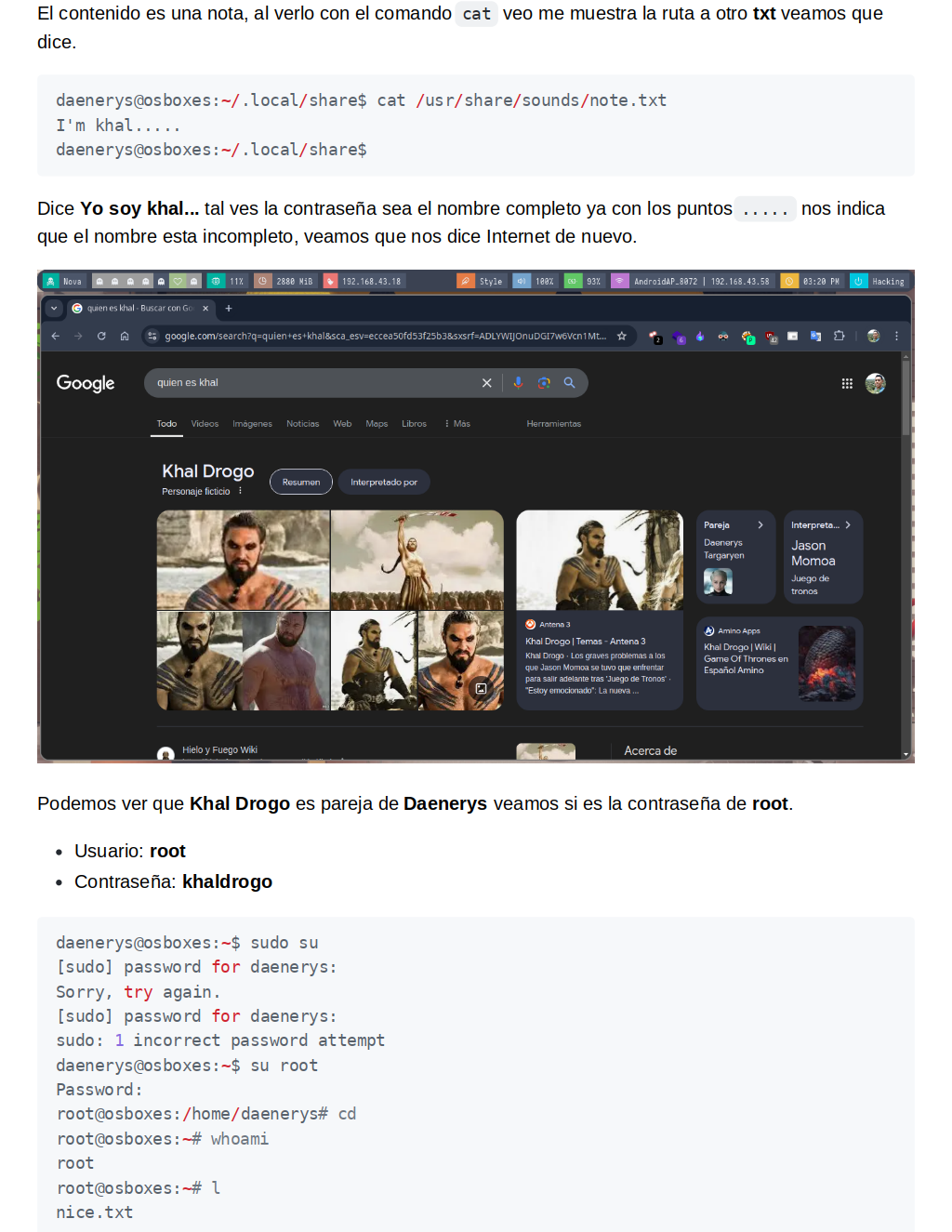The width and height of the screenshot is (952, 1232).
Task: Open the Google account profile picture
Action: click(x=876, y=383)
